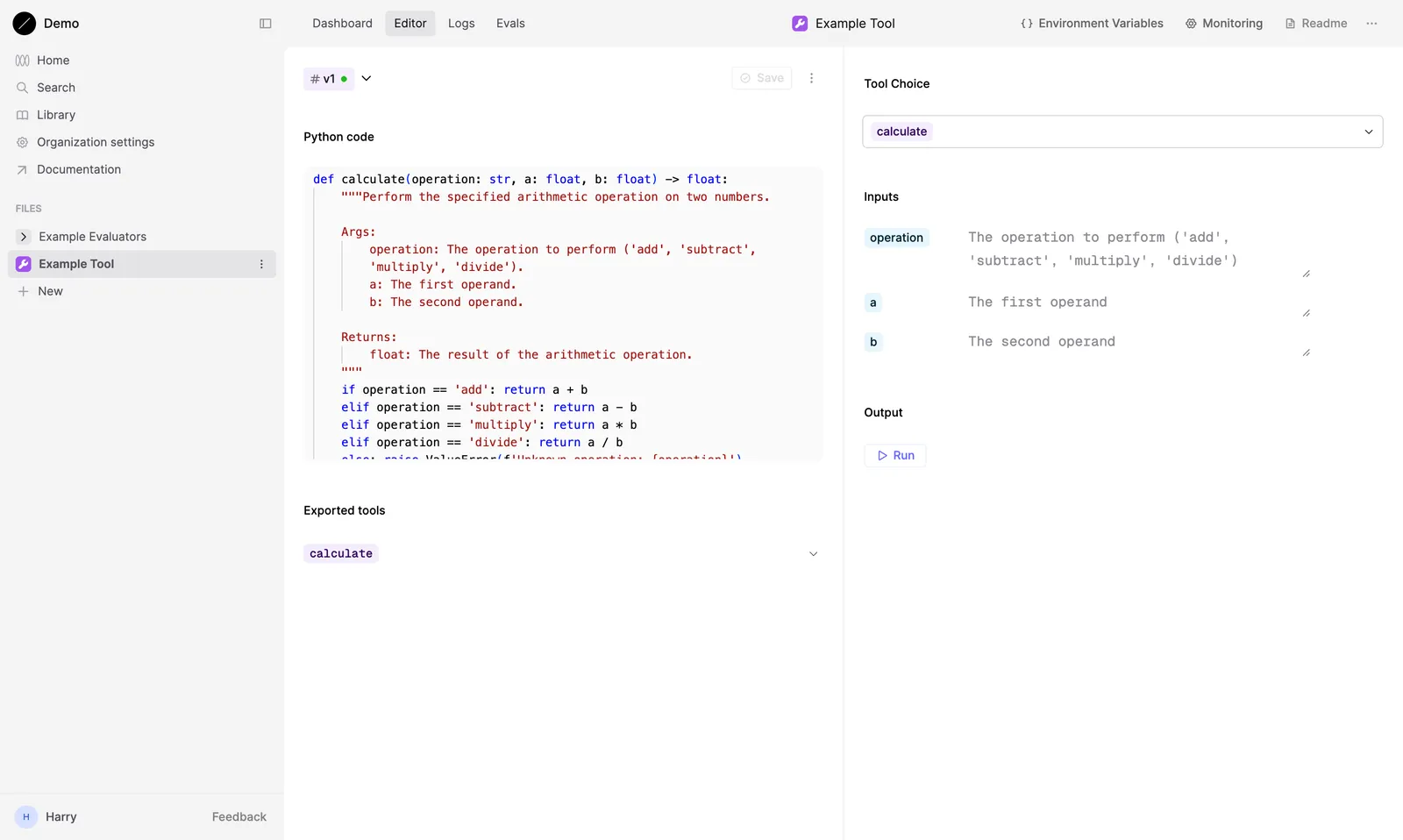Open the Readme button
This screenshot has width=1403, height=840.
(x=1315, y=24)
